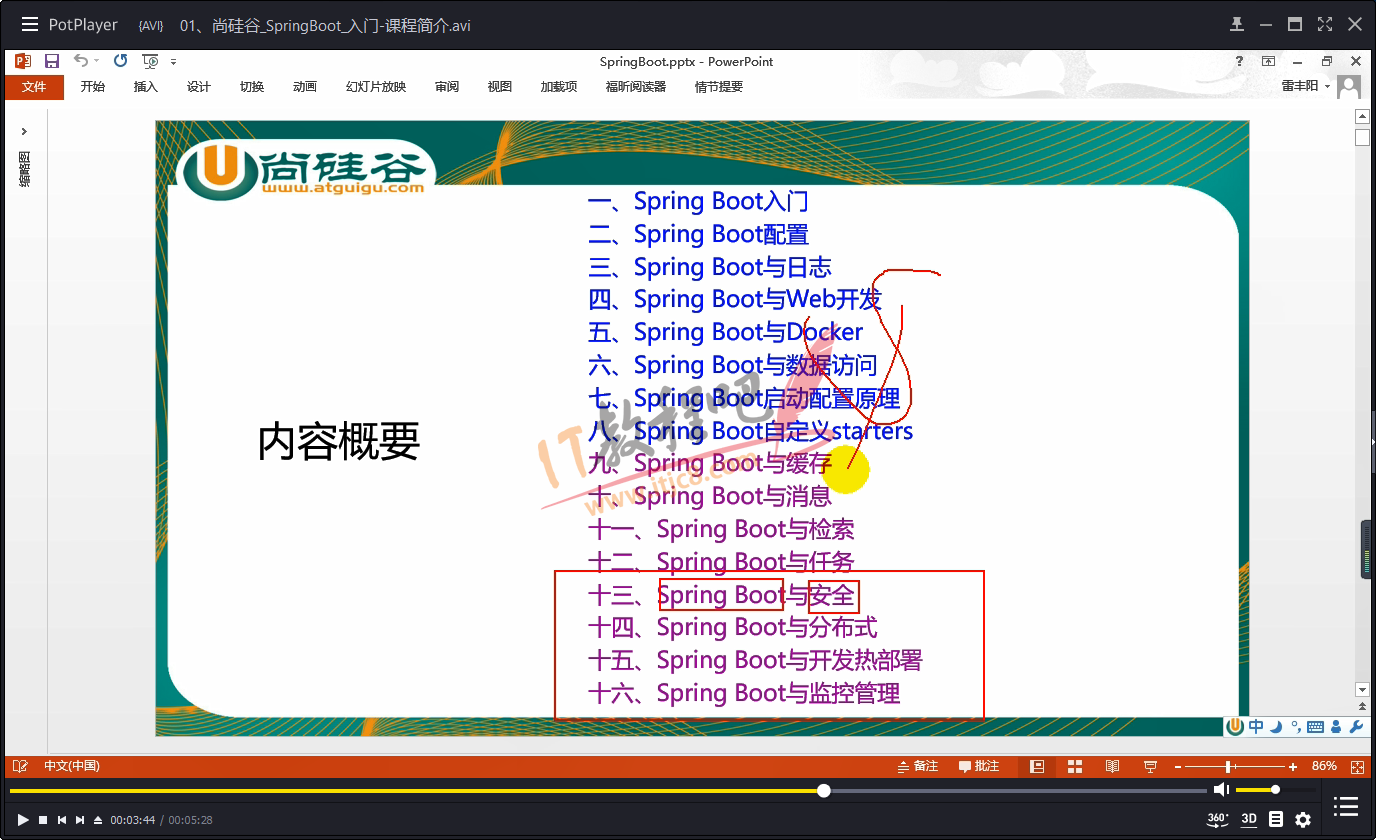Click elapsed time 00:03:44
The image size is (1376, 840).
[133, 820]
